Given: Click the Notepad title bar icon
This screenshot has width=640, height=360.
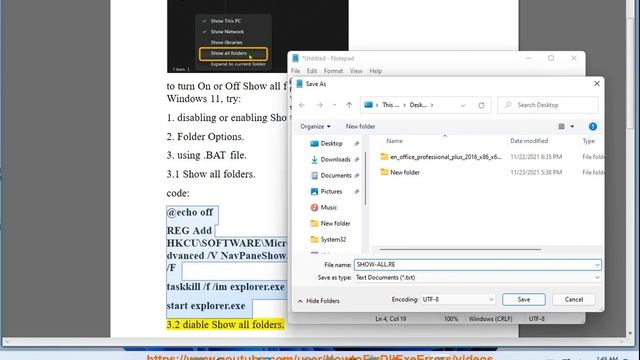Looking at the screenshot, I should [296, 58].
